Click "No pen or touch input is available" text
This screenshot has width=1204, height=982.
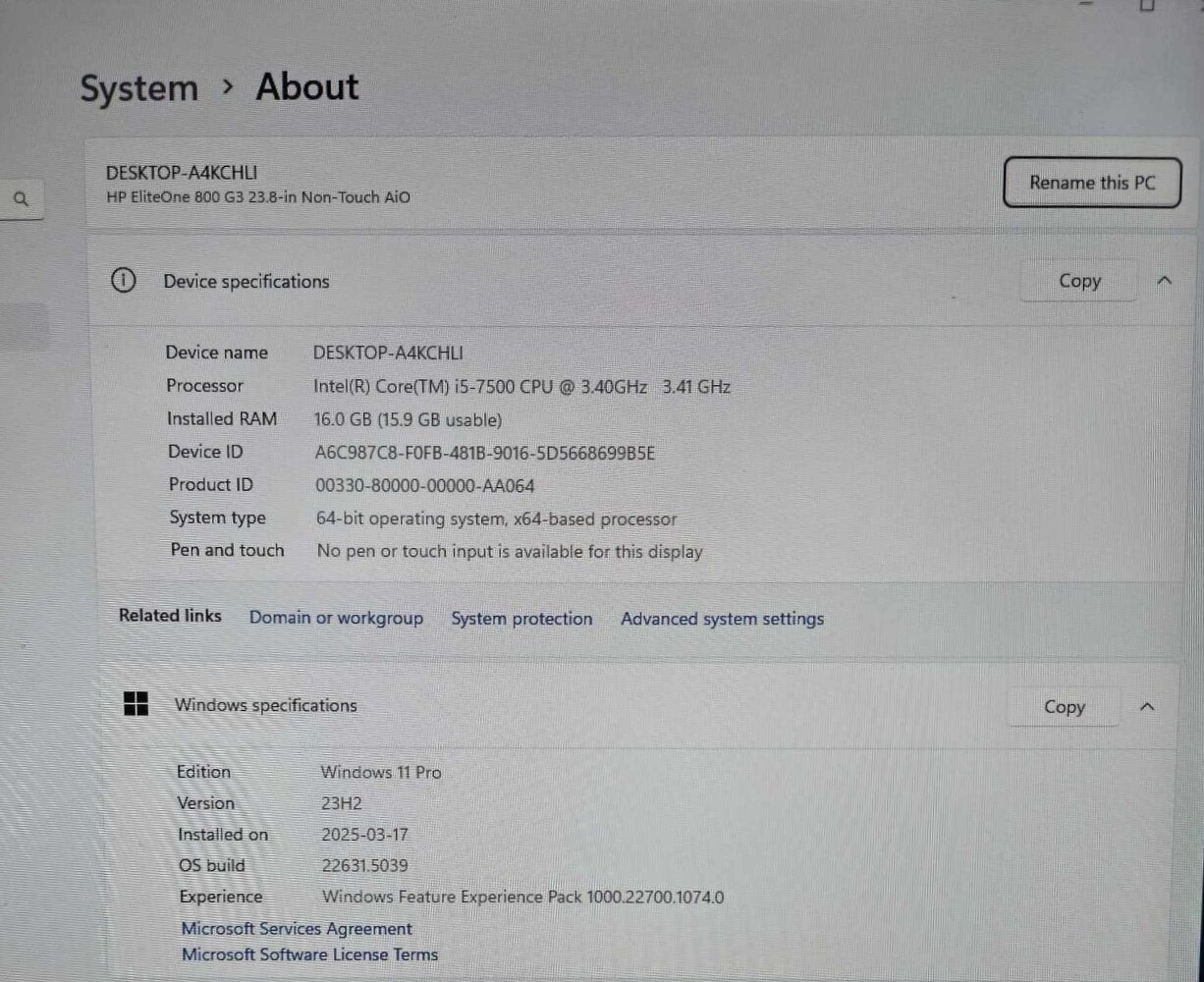point(510,551)
